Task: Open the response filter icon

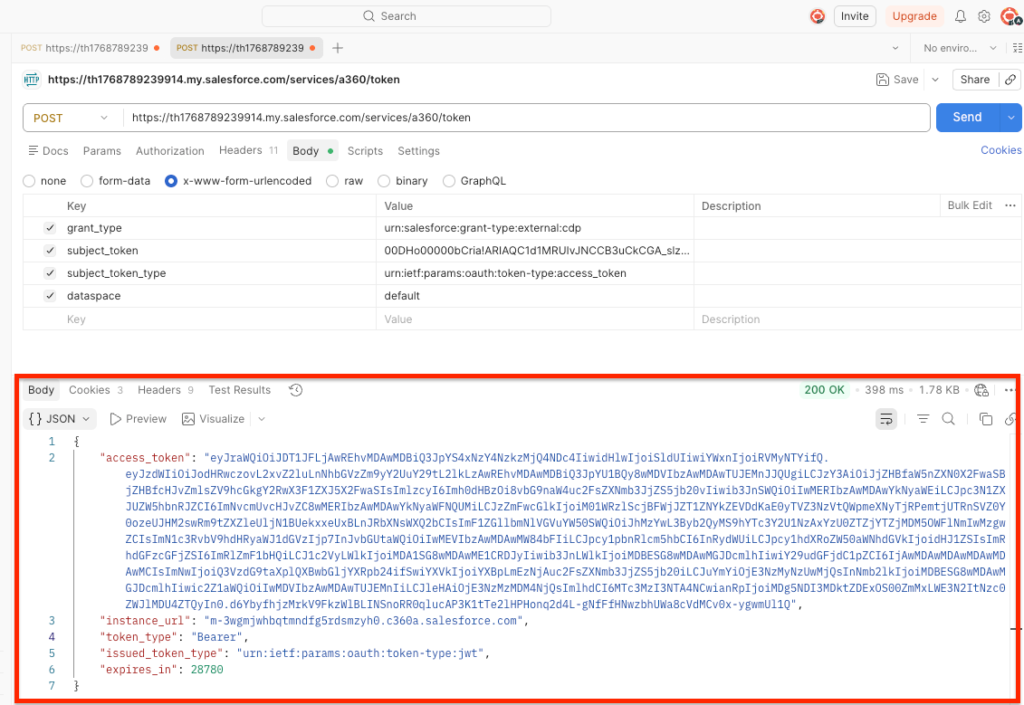Action: coord(923,419)
